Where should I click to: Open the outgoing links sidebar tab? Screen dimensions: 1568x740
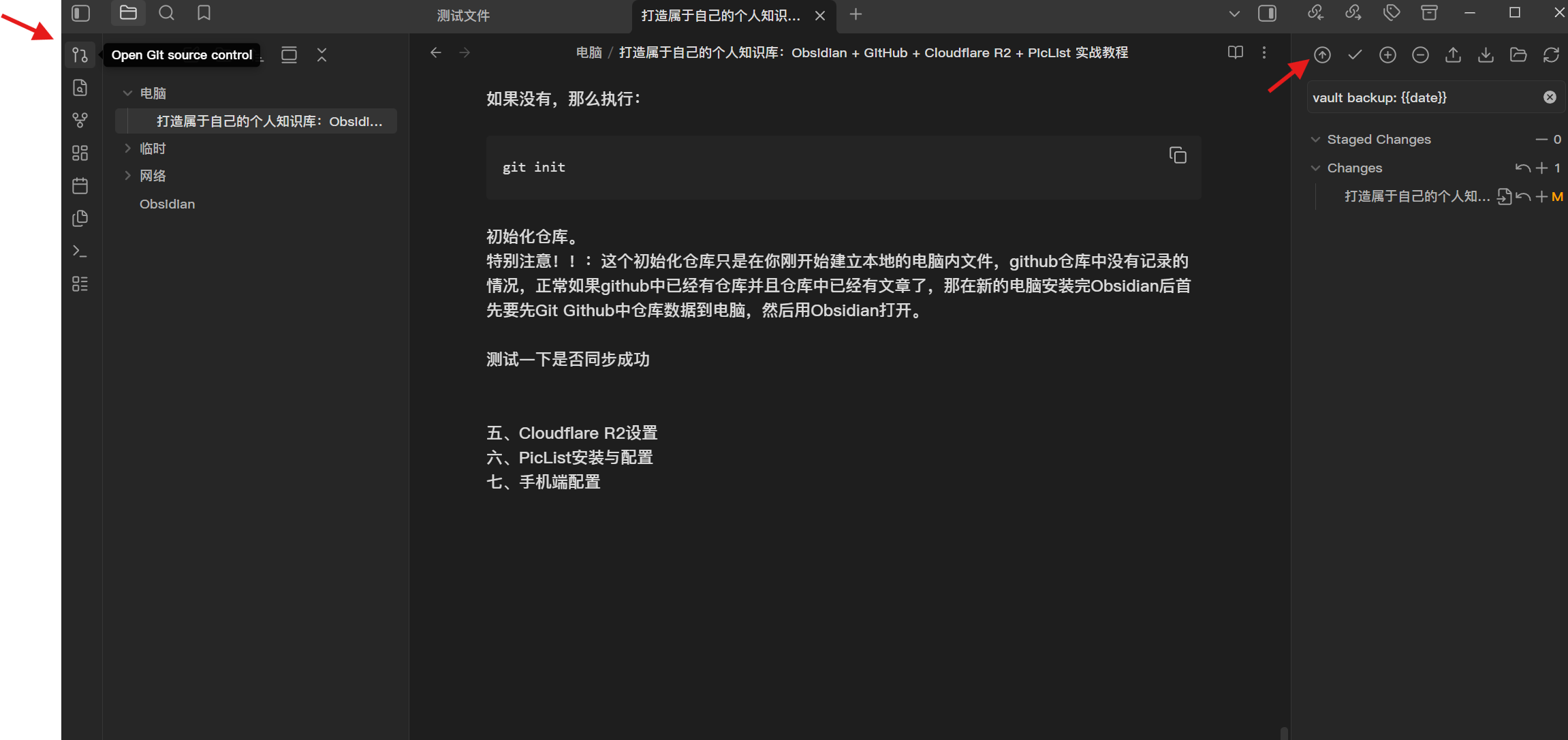tap(1353, 13)
